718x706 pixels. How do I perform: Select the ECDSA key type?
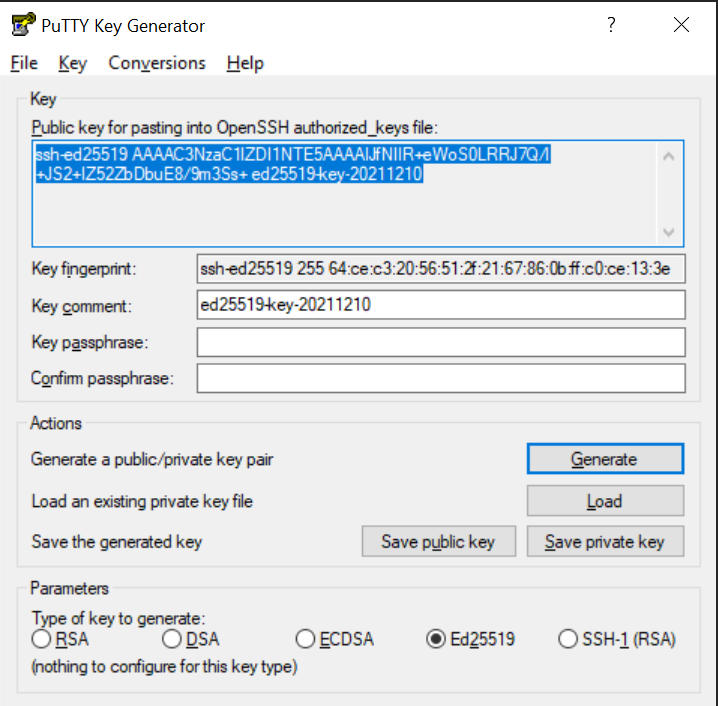point(305,639)
